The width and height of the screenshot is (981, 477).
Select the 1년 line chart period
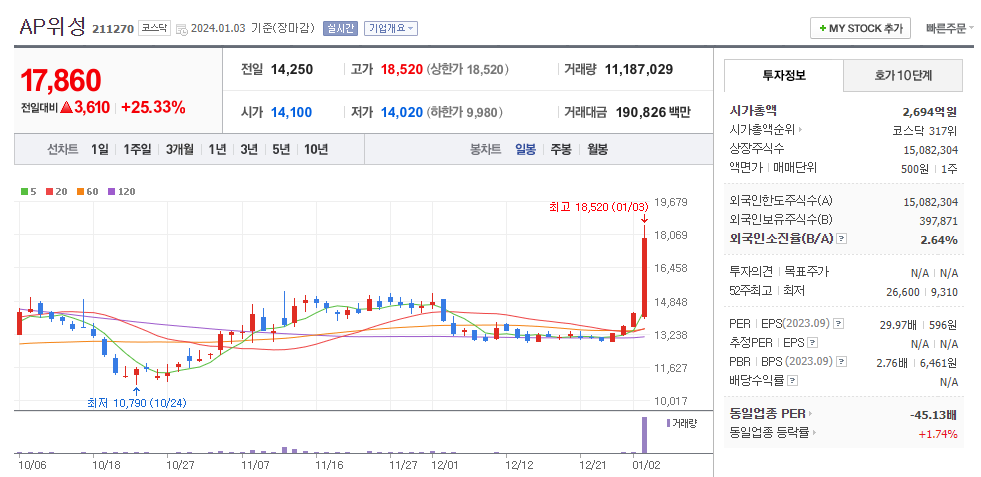(217, 150)
